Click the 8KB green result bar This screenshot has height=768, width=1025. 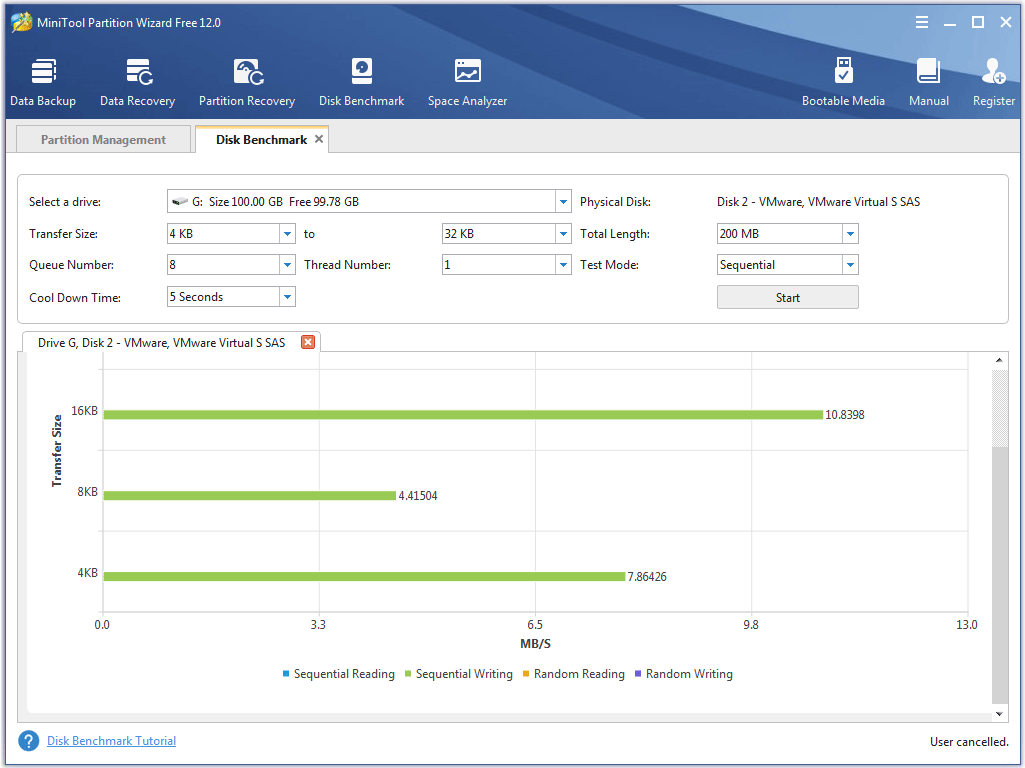click(250, 495)
